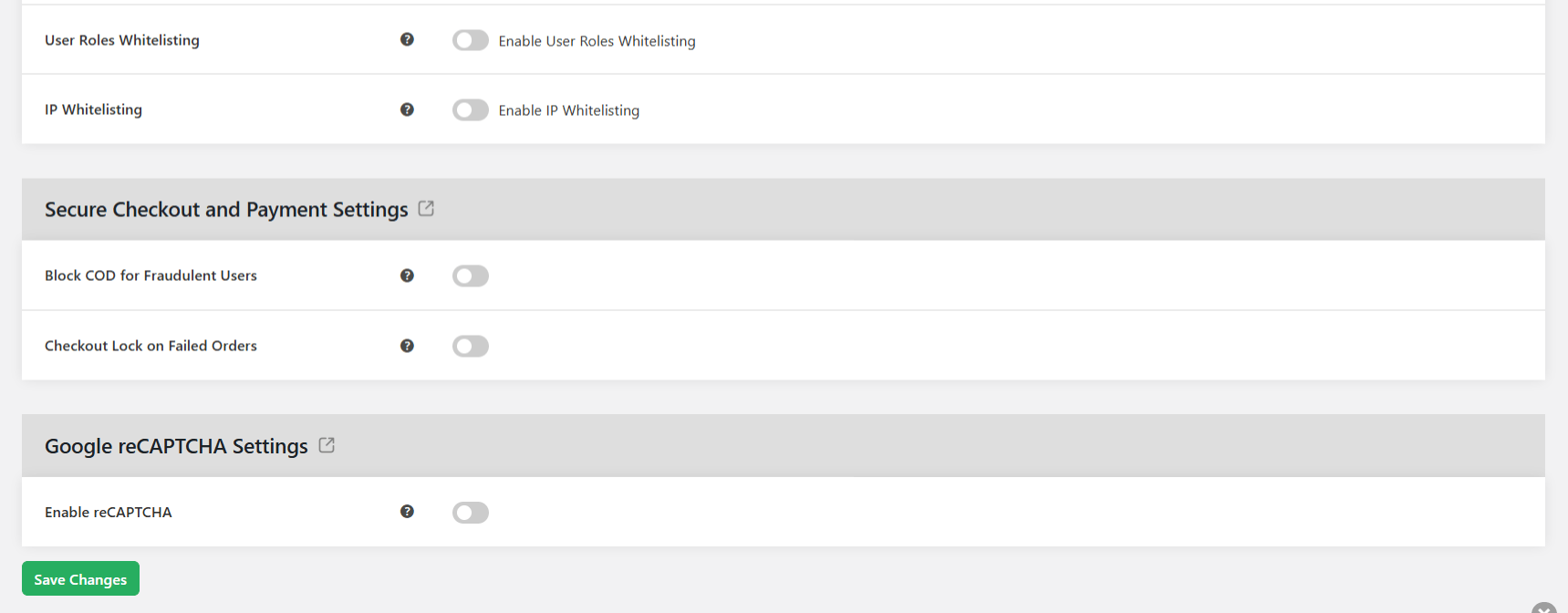Click the Save Changes button
The width and height of the screenshot is (1568, 613).
[x=80, y=578]
